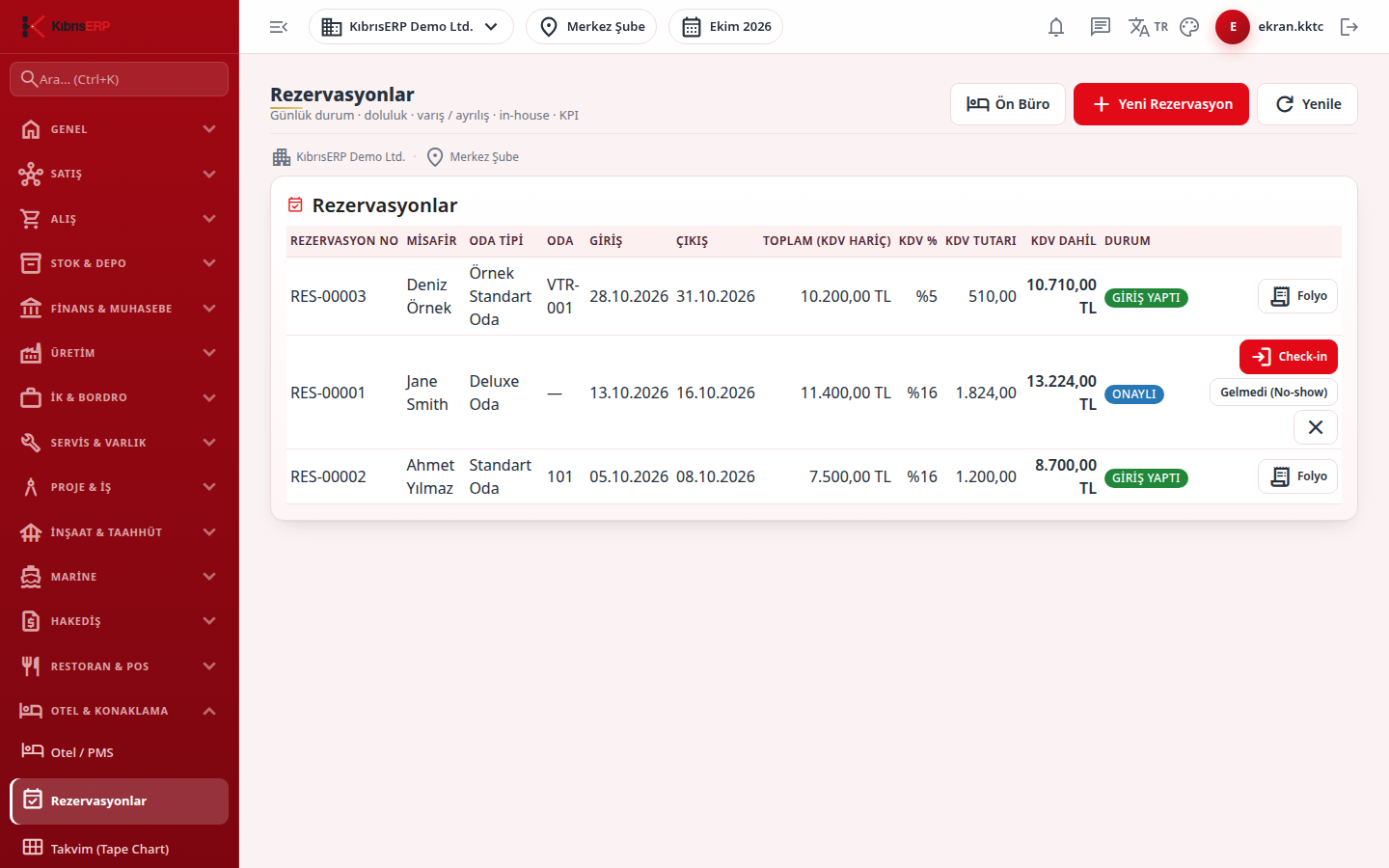Open Takvim (Tape Chart) menu item
This screenshot has width=1389, height=868.
click(120, 849)
